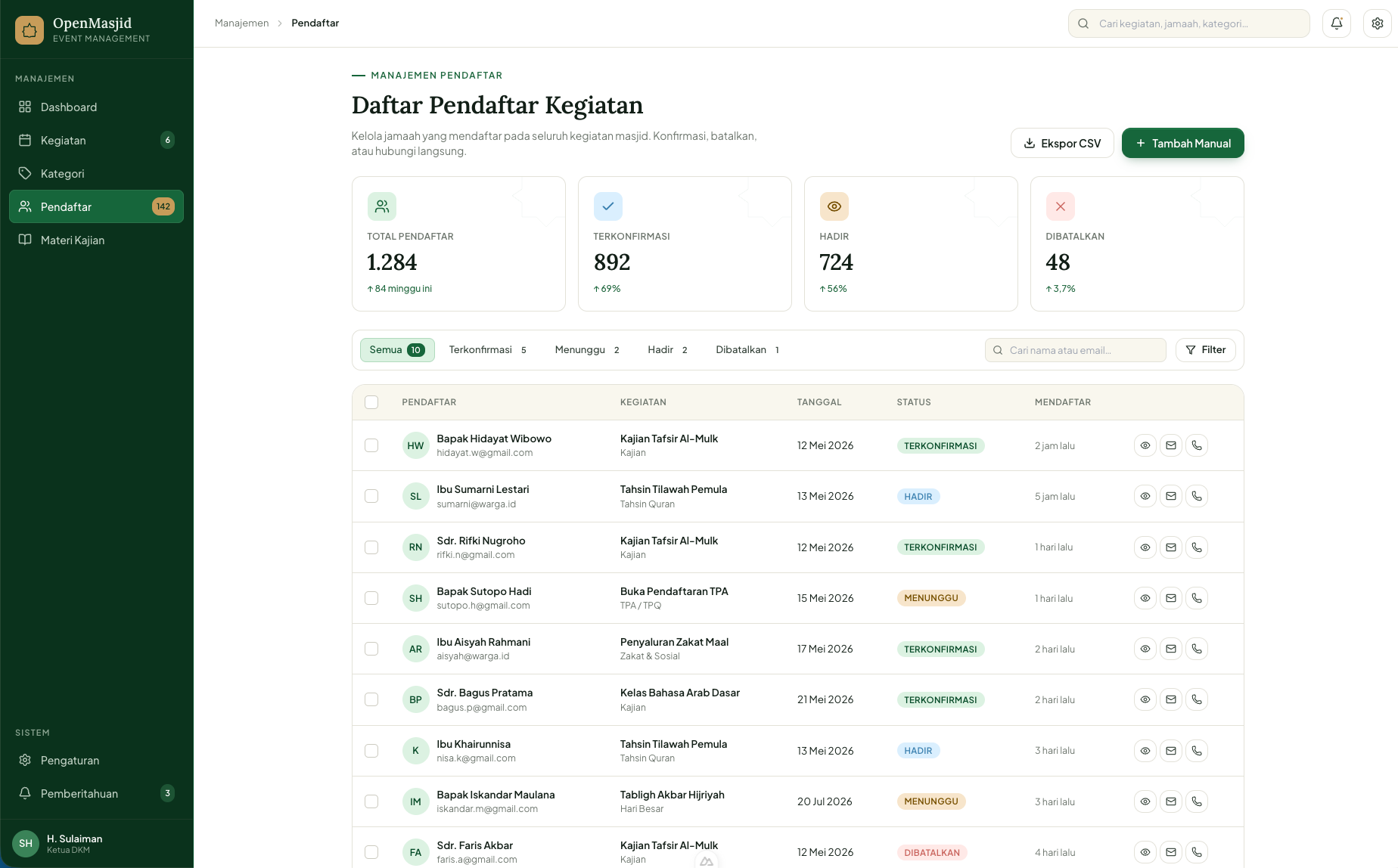1398x868 pixels.
Task: Open Pengaturan in the sidebar
Action: click(x=96, y=760)
